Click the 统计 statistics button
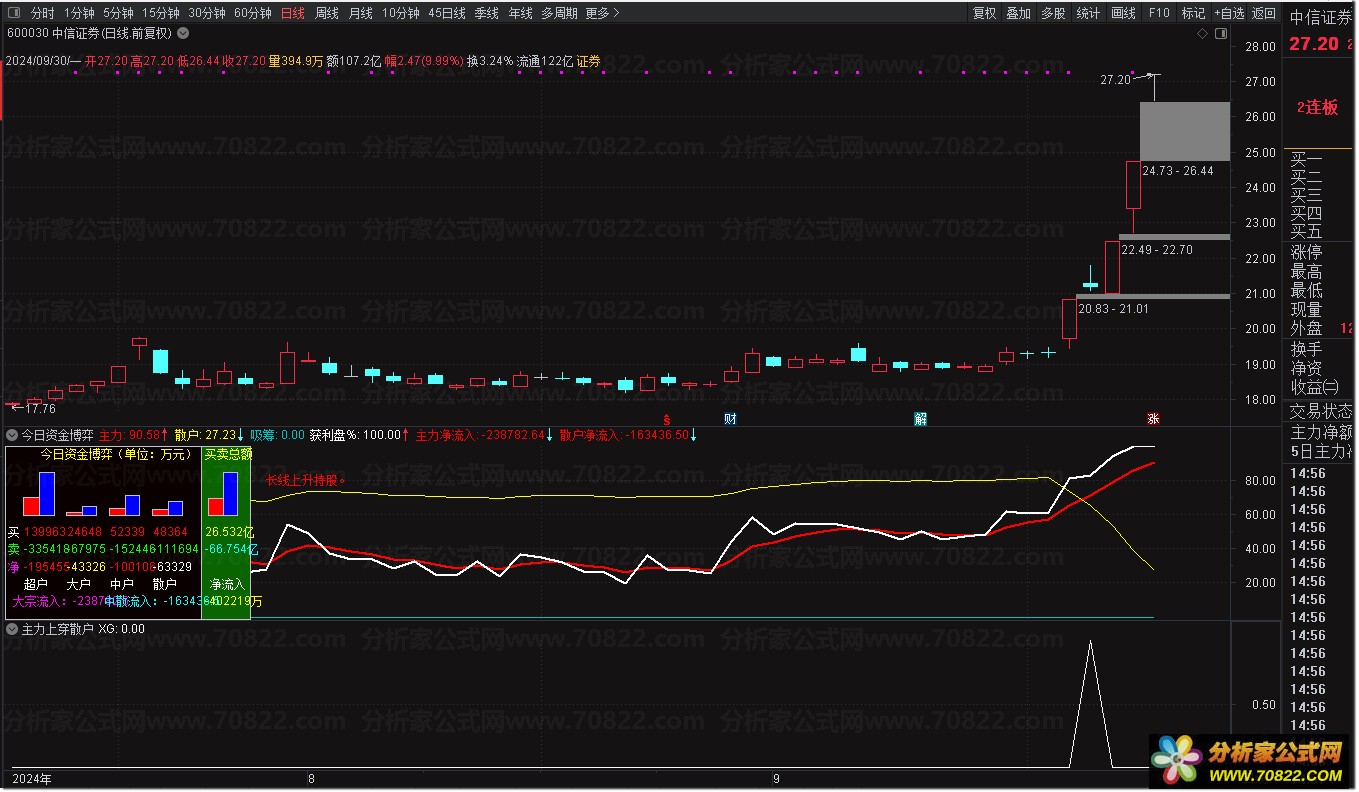Viewport: 1359px width, 792px height. pos(1088,13)
